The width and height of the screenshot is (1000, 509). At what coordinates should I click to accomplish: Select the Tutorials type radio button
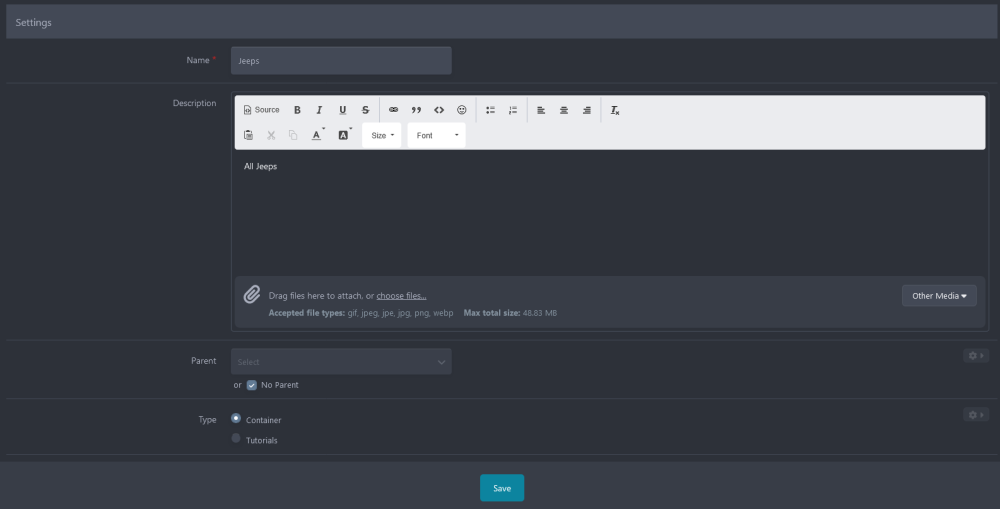pyautogui.click(x=236, y=439)
